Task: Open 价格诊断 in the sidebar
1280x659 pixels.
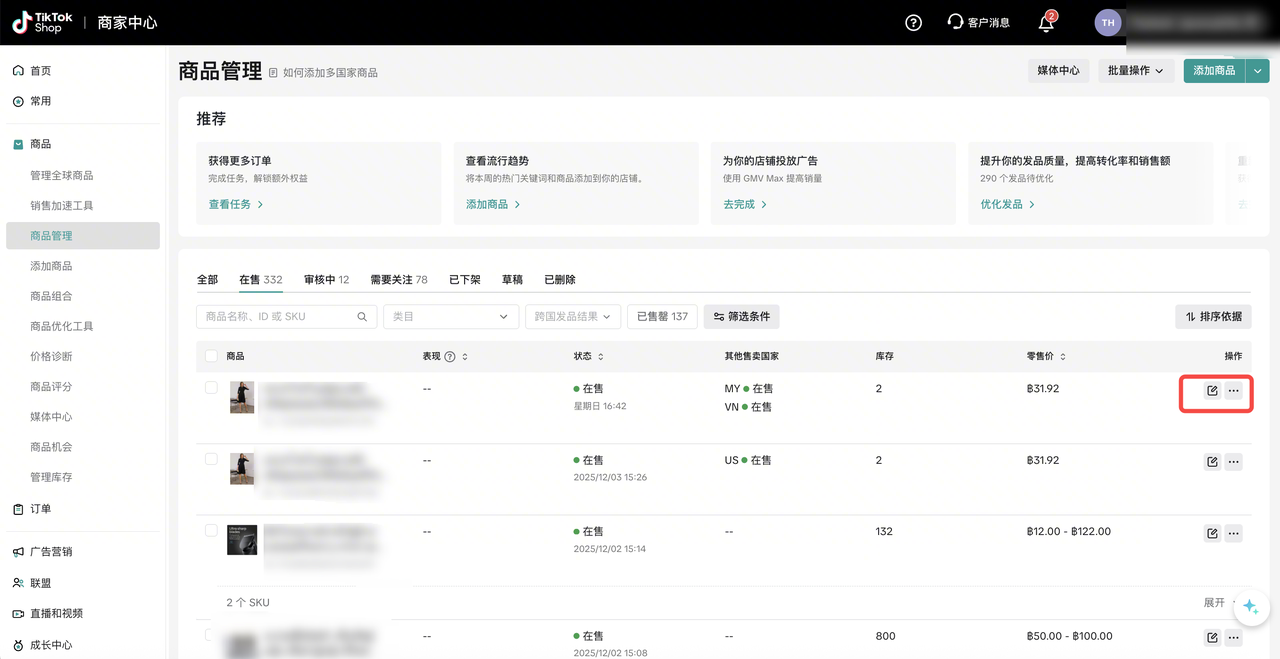Action: tap(51, 357)
